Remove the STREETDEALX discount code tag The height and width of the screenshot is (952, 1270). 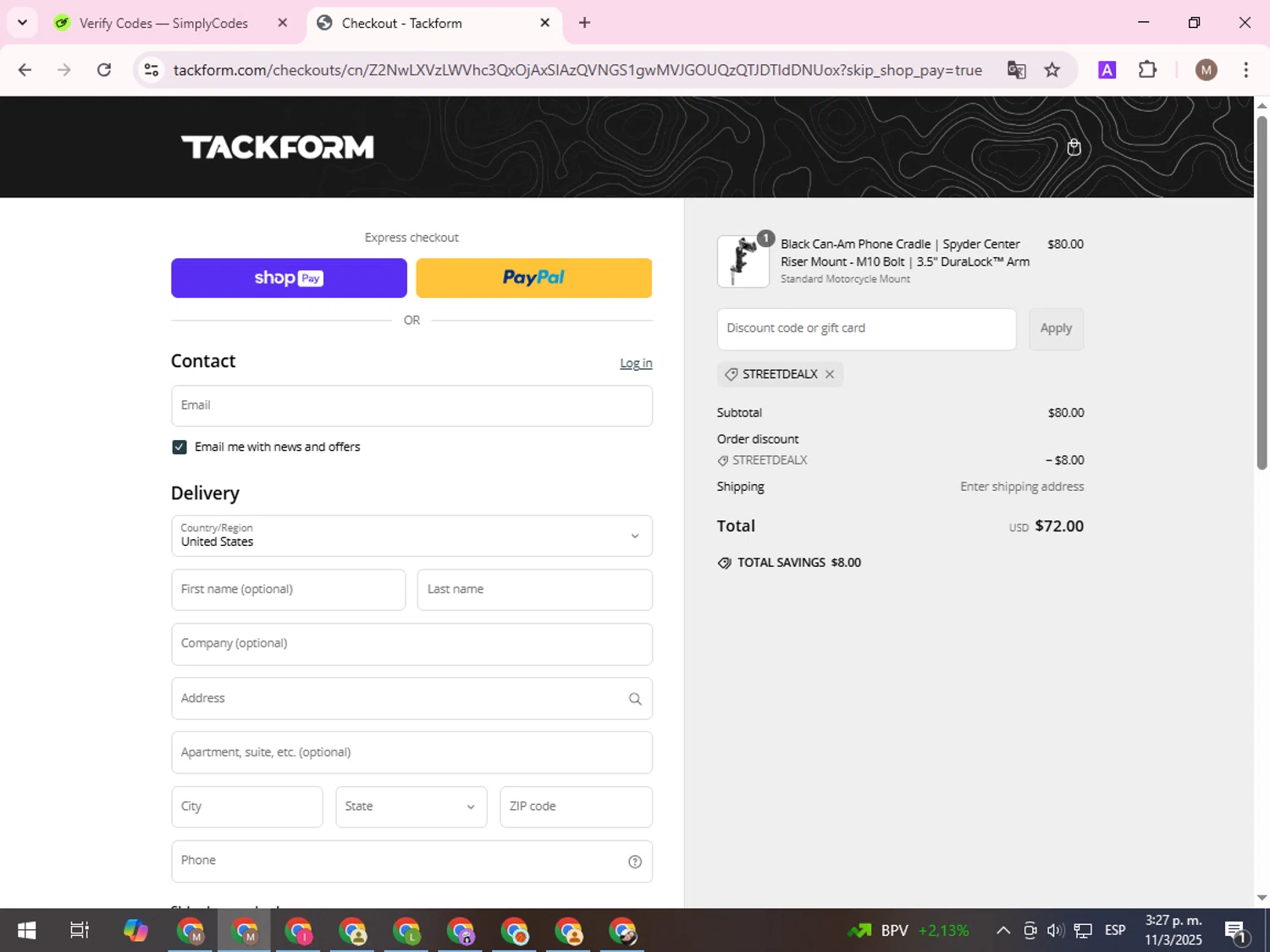point(830,374)
